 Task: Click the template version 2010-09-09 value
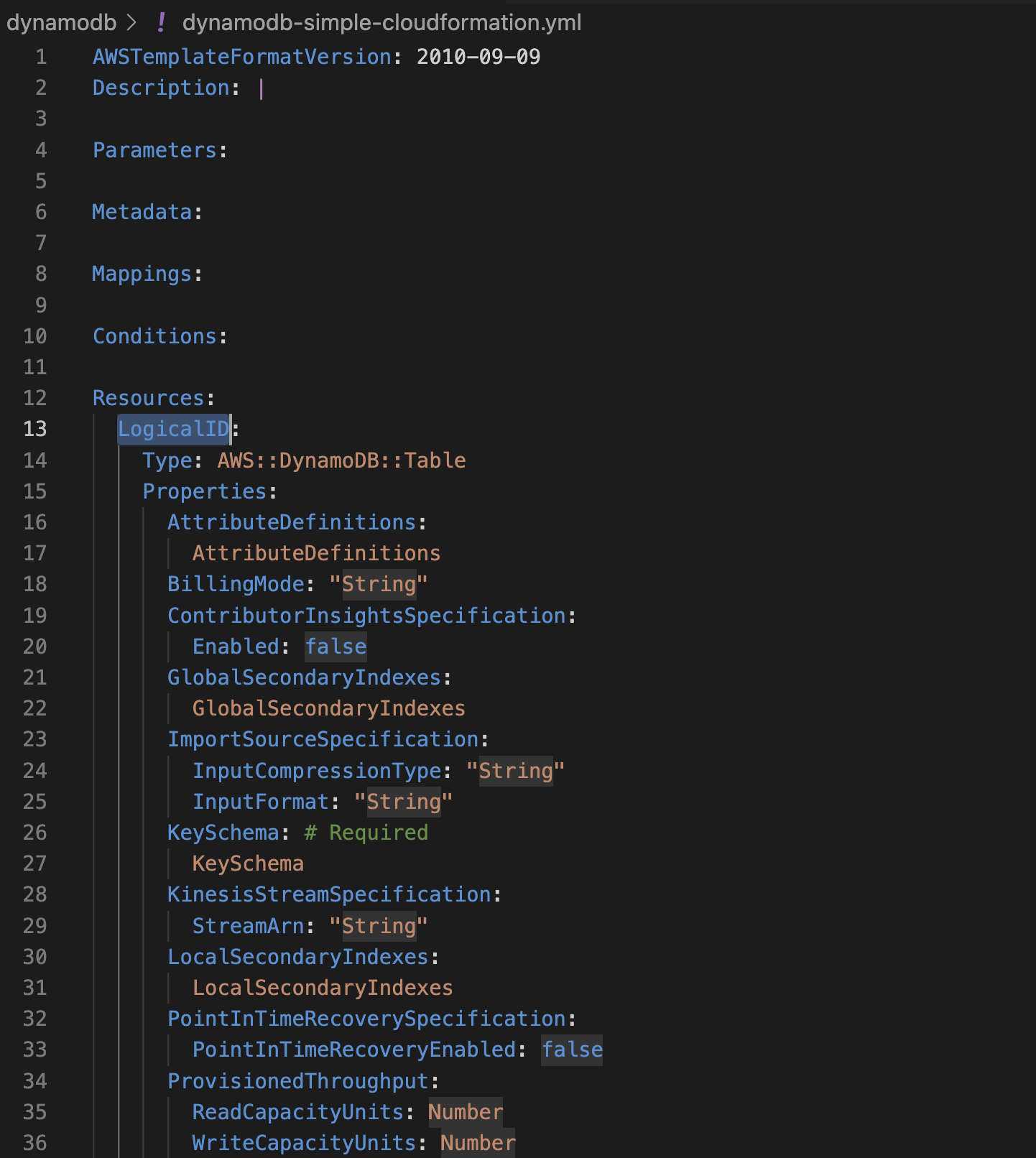point(478,57)
